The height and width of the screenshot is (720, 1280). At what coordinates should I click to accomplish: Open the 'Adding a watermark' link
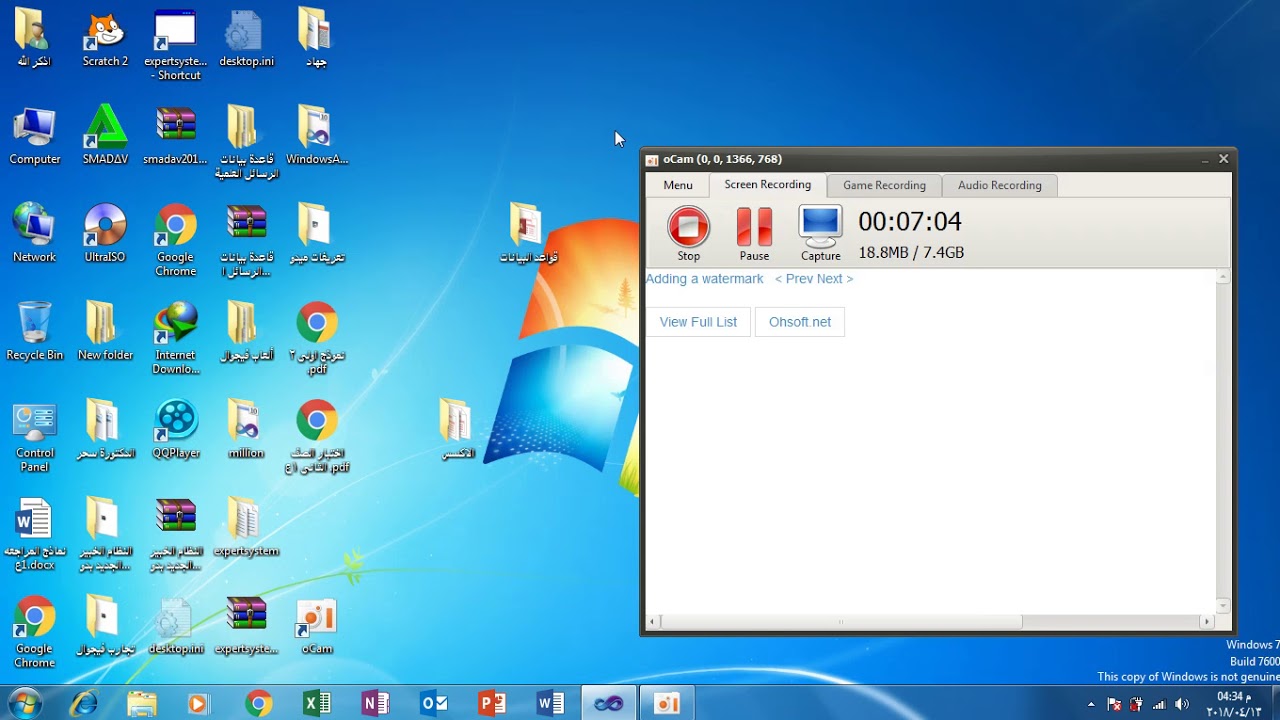point(704,279)
